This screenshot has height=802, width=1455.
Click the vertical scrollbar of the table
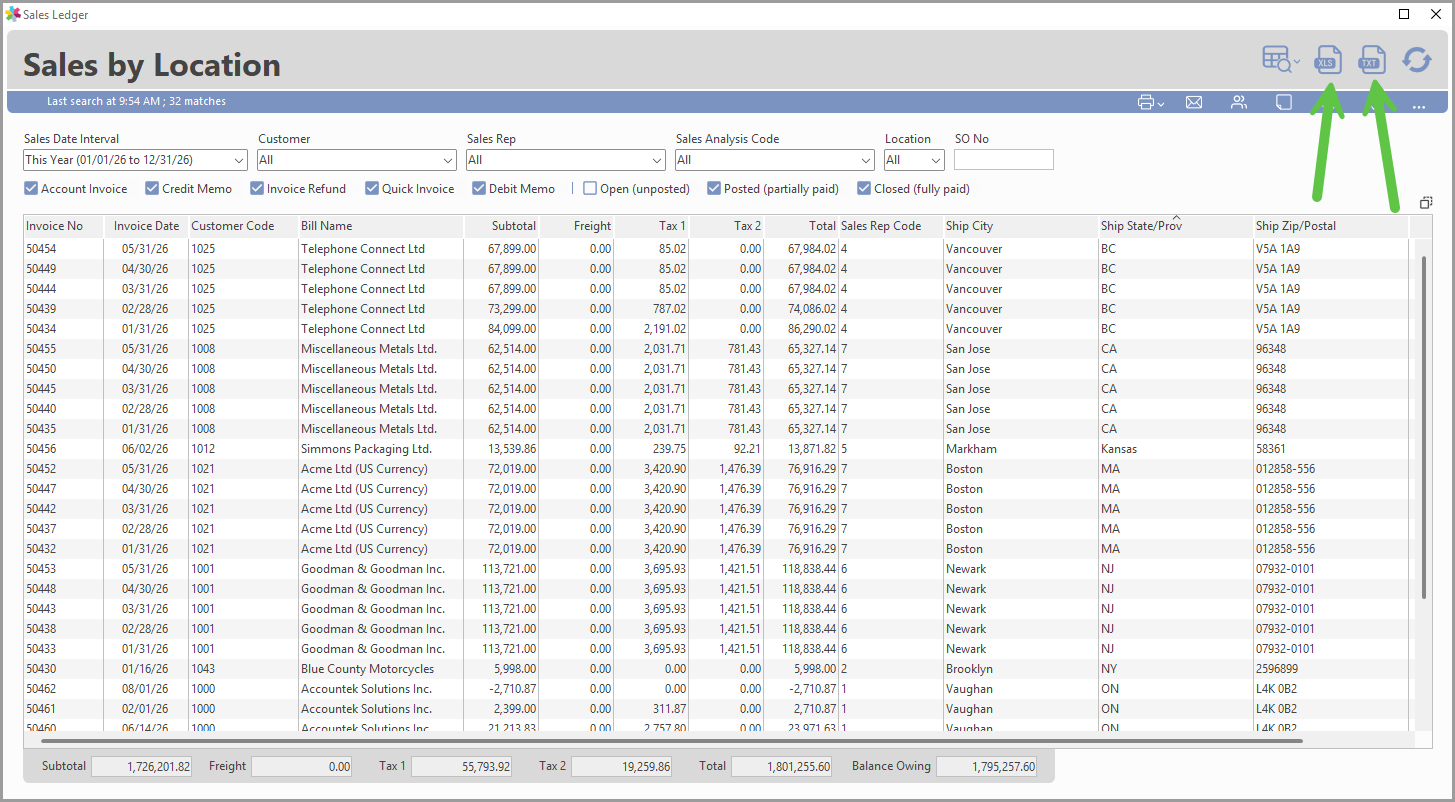[1424, 427]
